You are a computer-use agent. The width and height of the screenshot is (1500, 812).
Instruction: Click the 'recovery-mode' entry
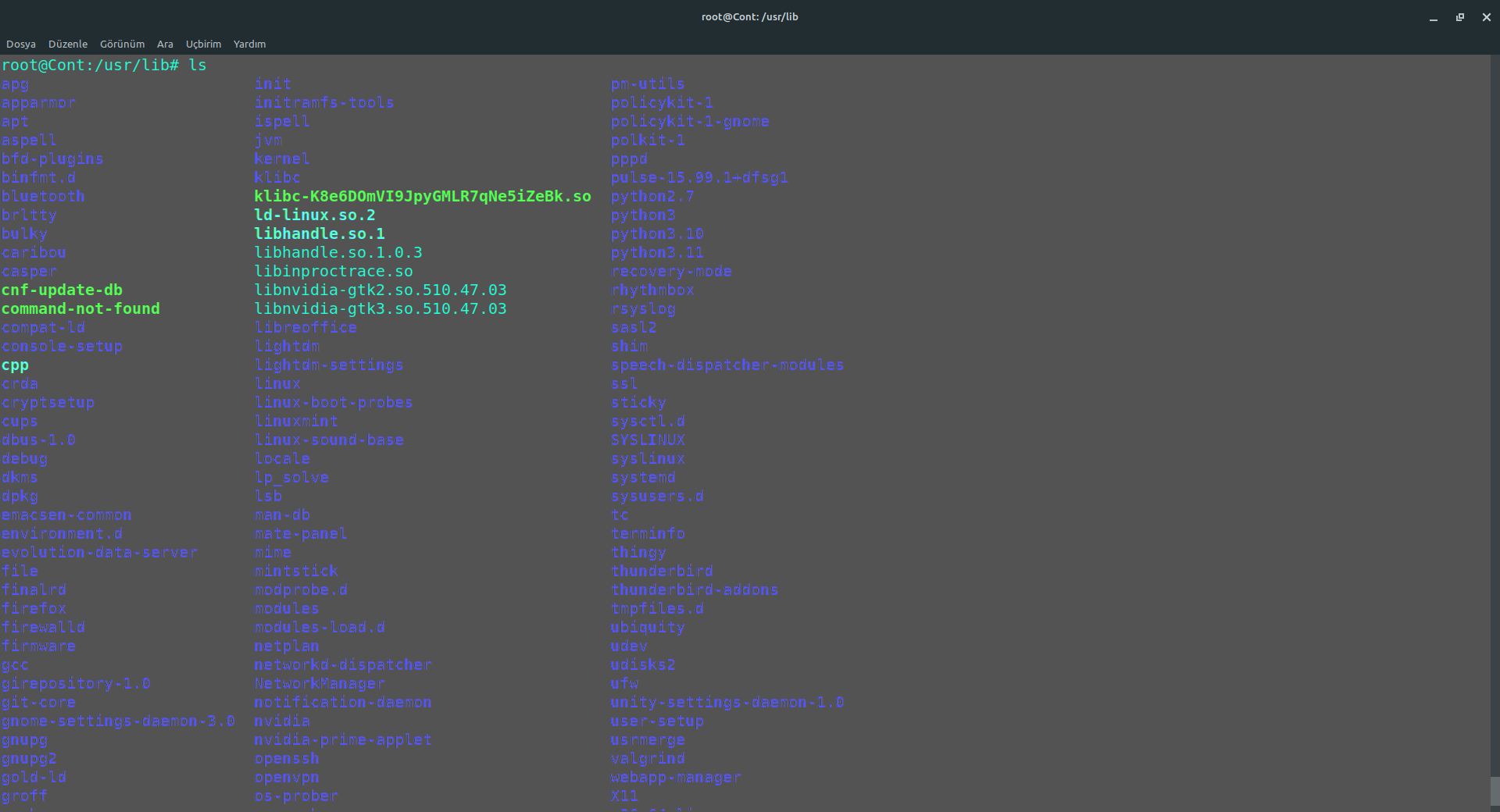pos(671,272)
